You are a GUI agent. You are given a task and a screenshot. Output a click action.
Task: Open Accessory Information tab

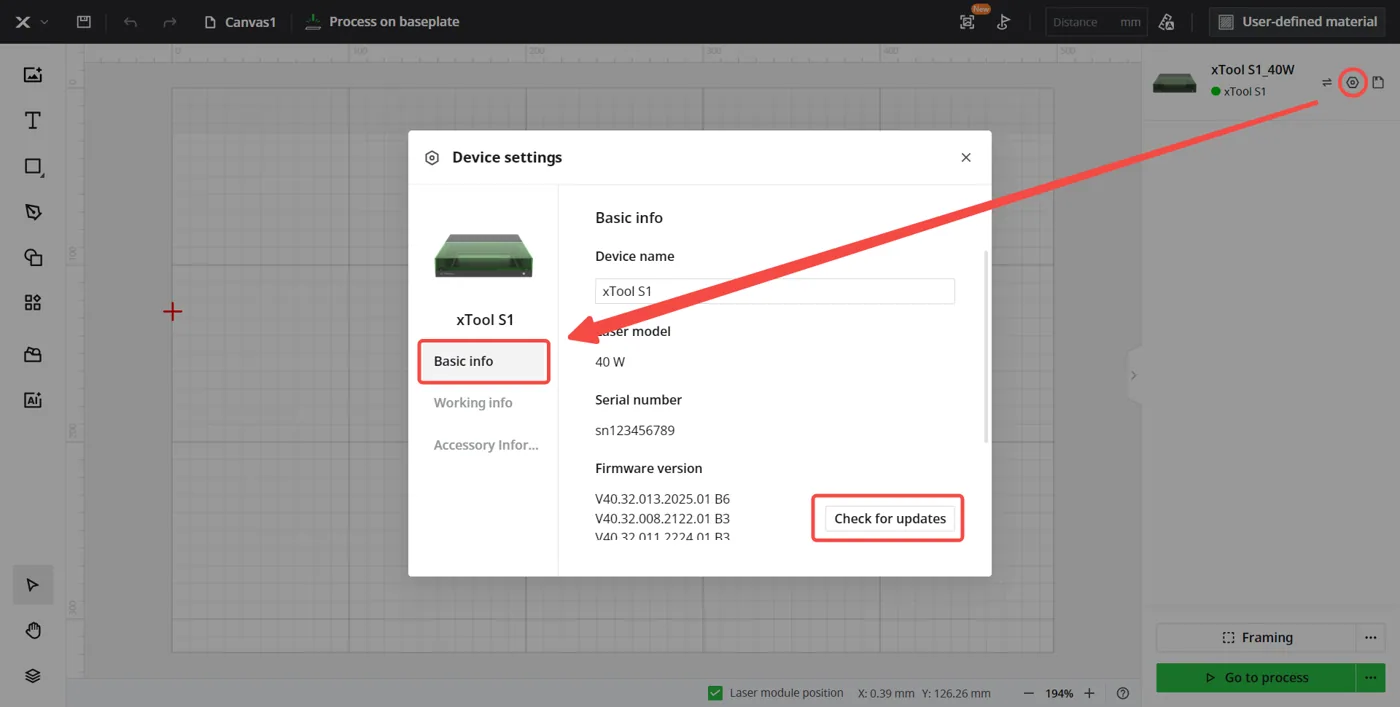coord(486,445)
